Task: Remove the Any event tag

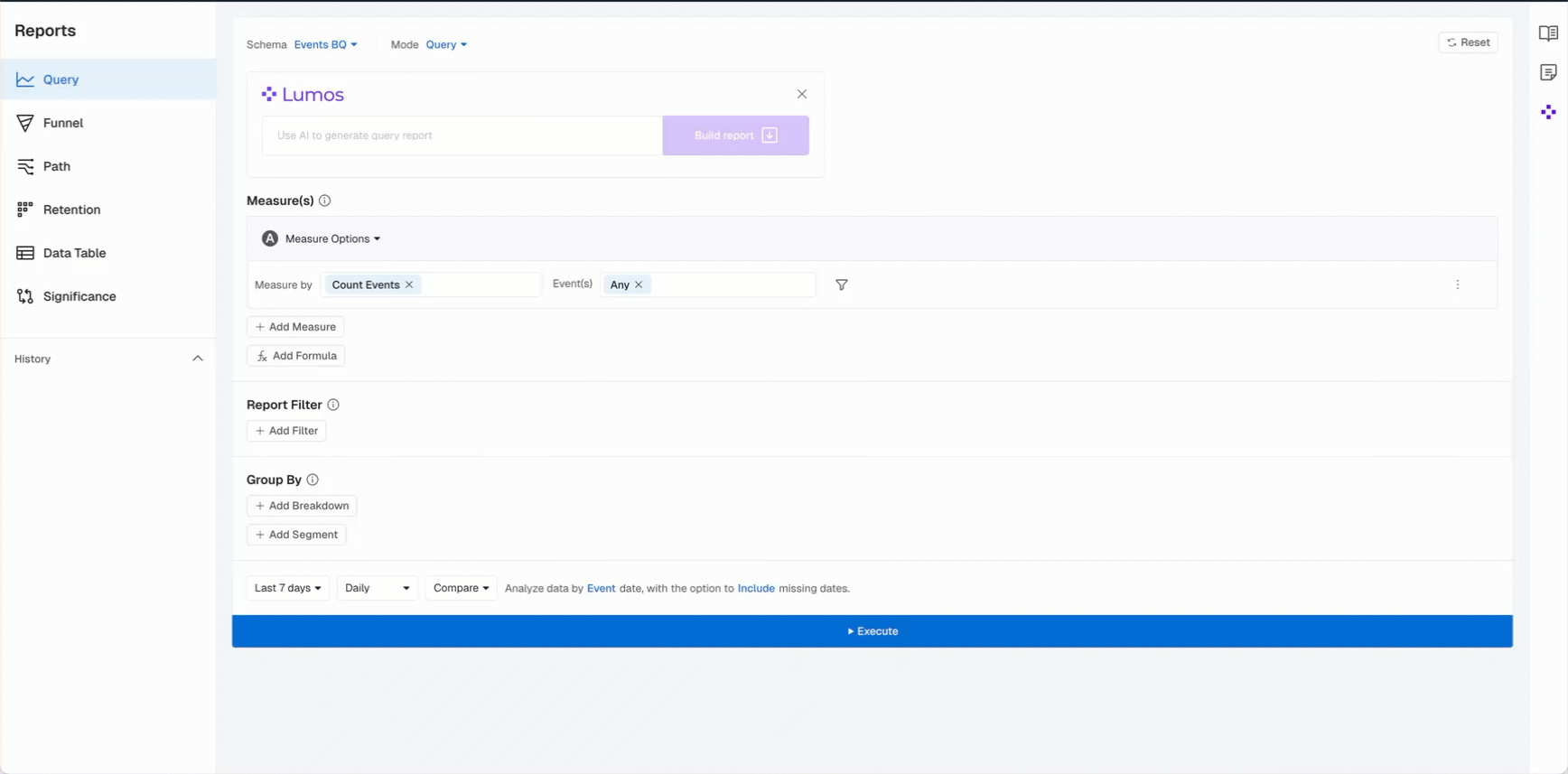Action: [x=639, y=284]
